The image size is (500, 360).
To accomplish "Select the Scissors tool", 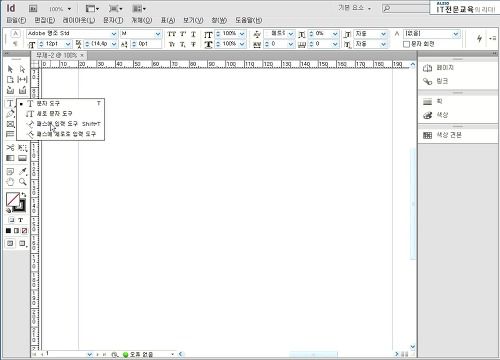I will (x=10, y=148).
